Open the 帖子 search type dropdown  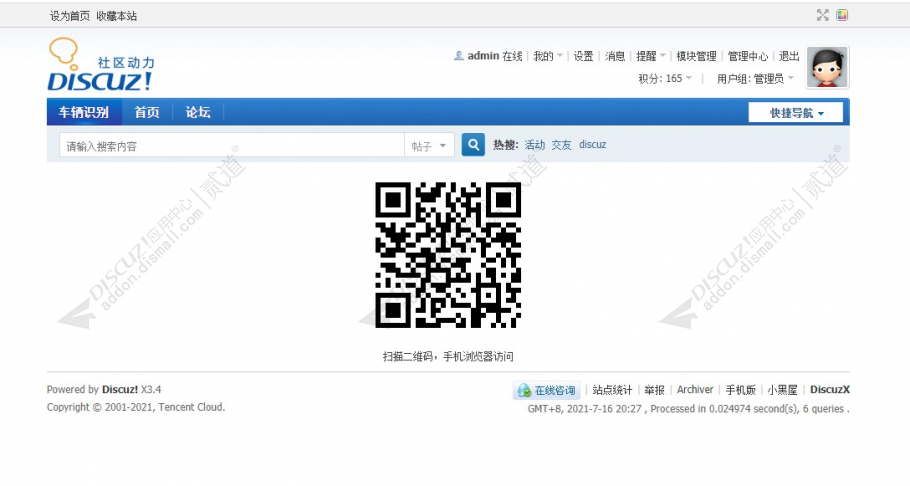point(429,146)
